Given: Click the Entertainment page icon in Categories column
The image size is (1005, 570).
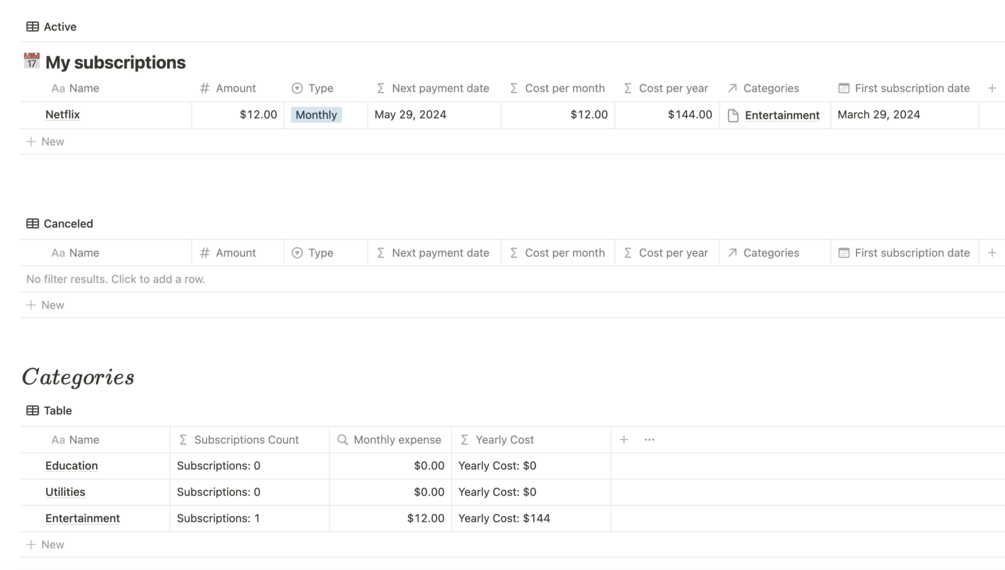Looking at the screenshot, I should pyautogui.click(x=733, y=116).
